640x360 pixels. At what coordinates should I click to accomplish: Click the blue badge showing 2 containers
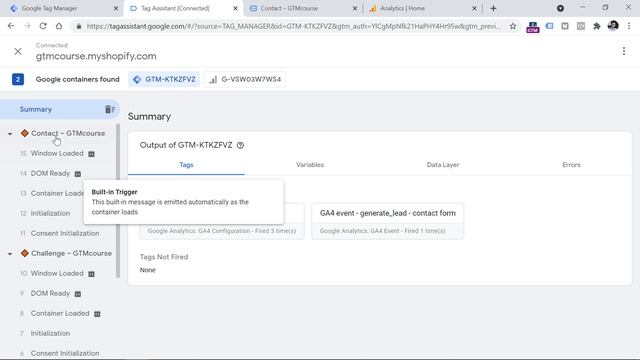(x=18, y=79)
